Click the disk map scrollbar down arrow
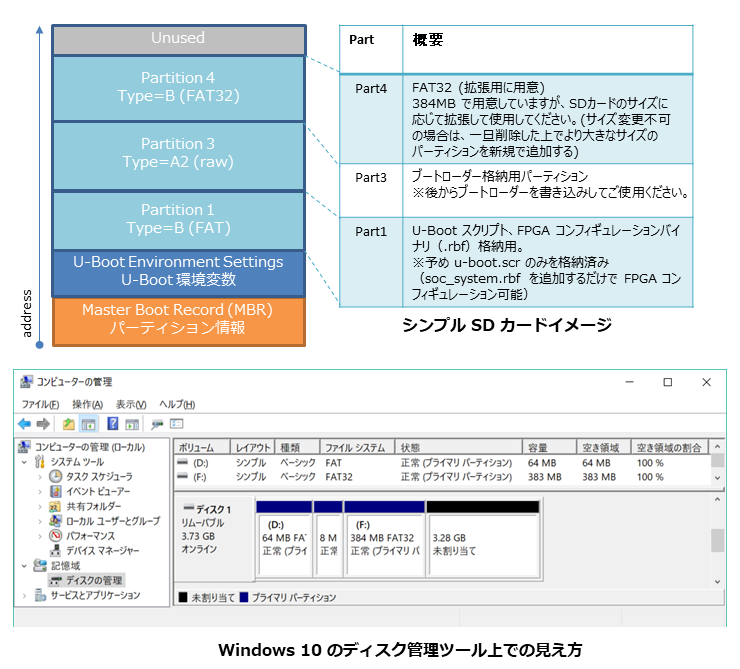 (717, 582)
